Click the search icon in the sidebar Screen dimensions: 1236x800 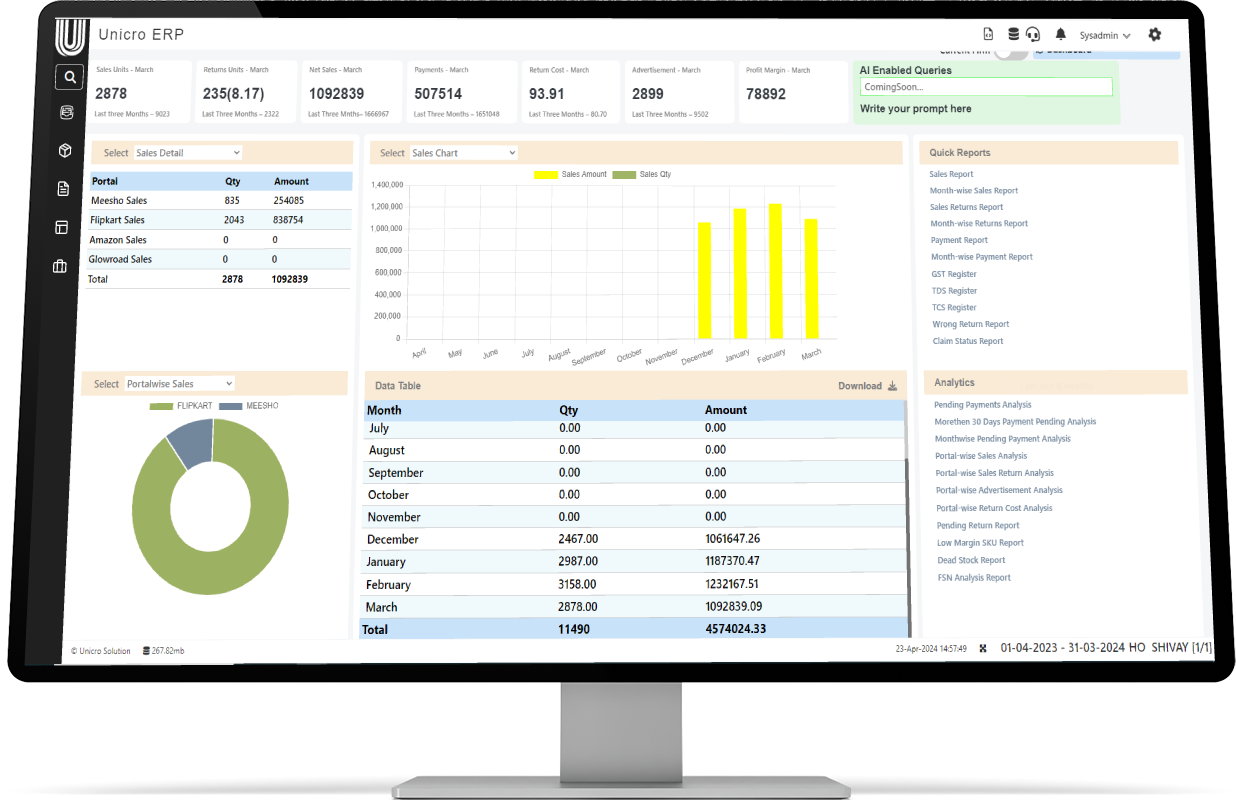pos(69,76)
